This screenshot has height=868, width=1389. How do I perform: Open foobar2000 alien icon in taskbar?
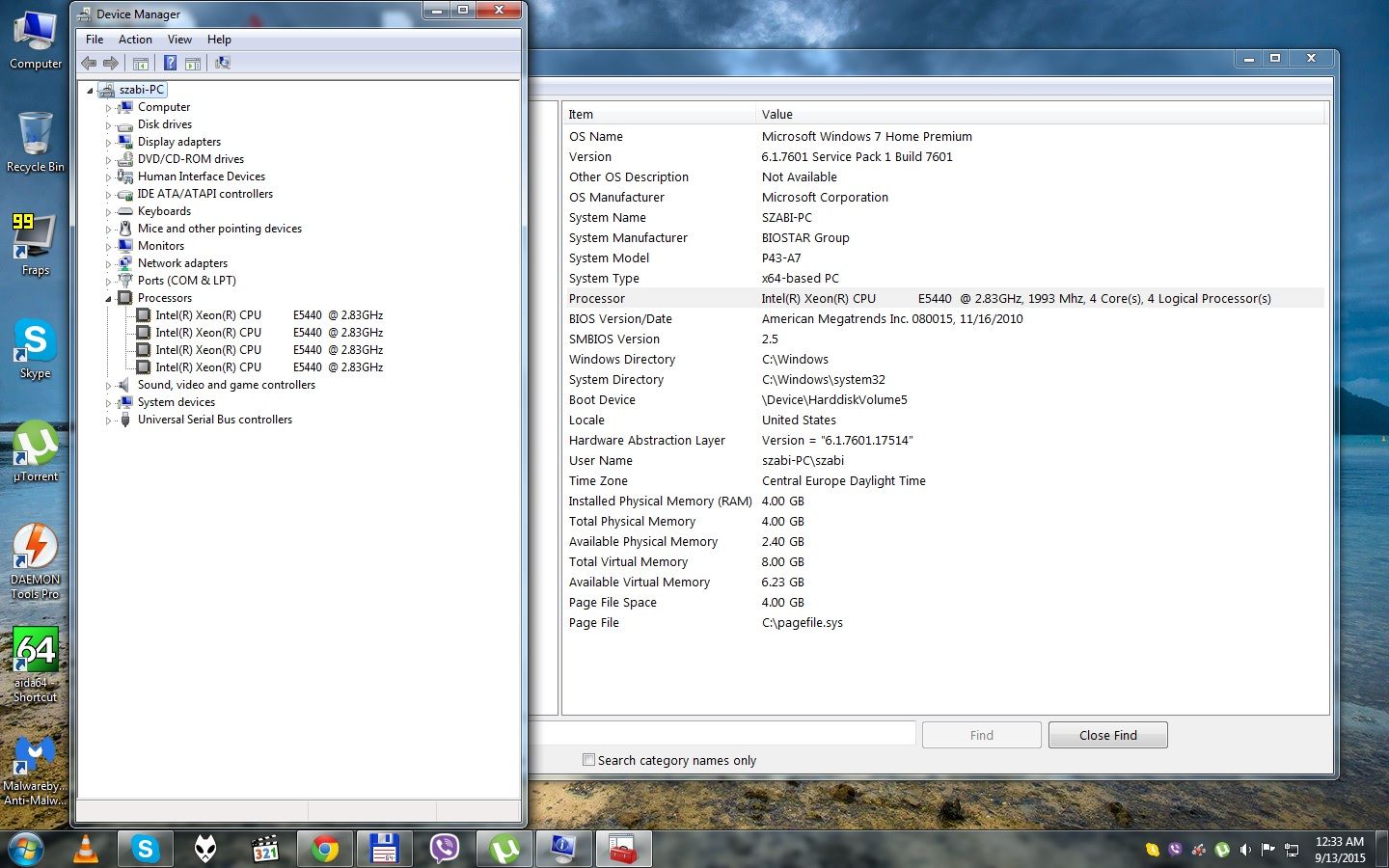(205, 849)
